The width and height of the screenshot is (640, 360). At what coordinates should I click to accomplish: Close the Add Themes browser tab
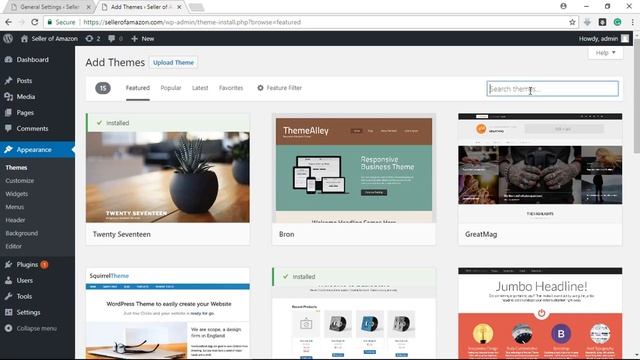(x=179, y=7)
